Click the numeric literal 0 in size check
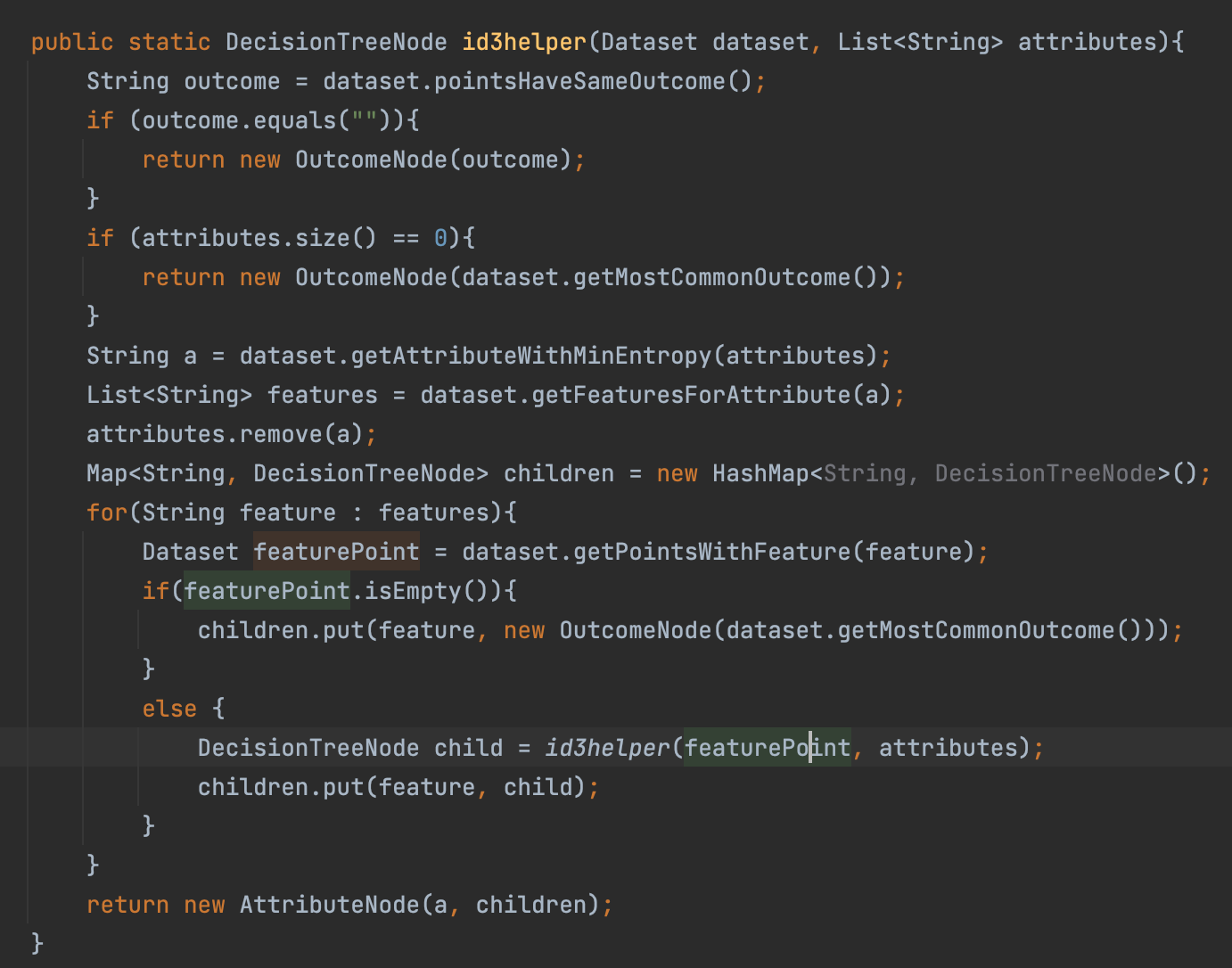 [x=440, y=238]
